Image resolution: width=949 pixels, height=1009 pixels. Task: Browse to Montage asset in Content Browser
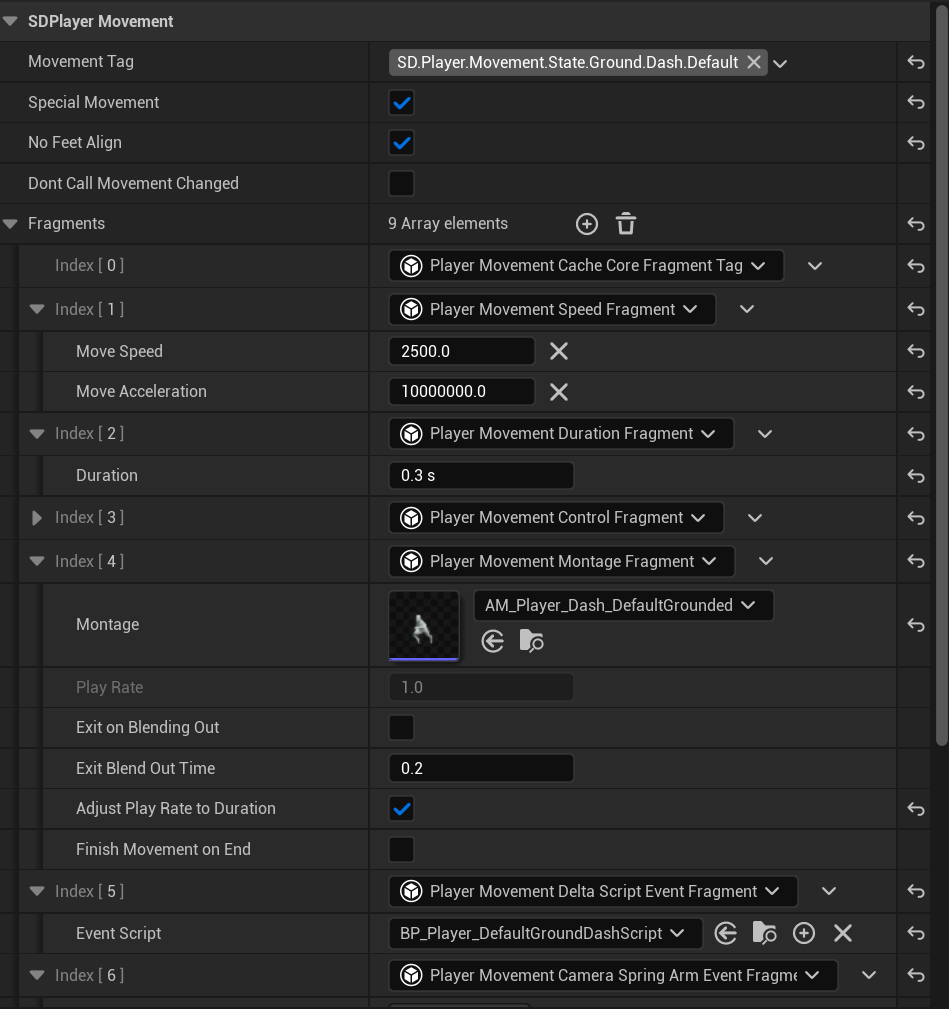click(x=531, y=641)
